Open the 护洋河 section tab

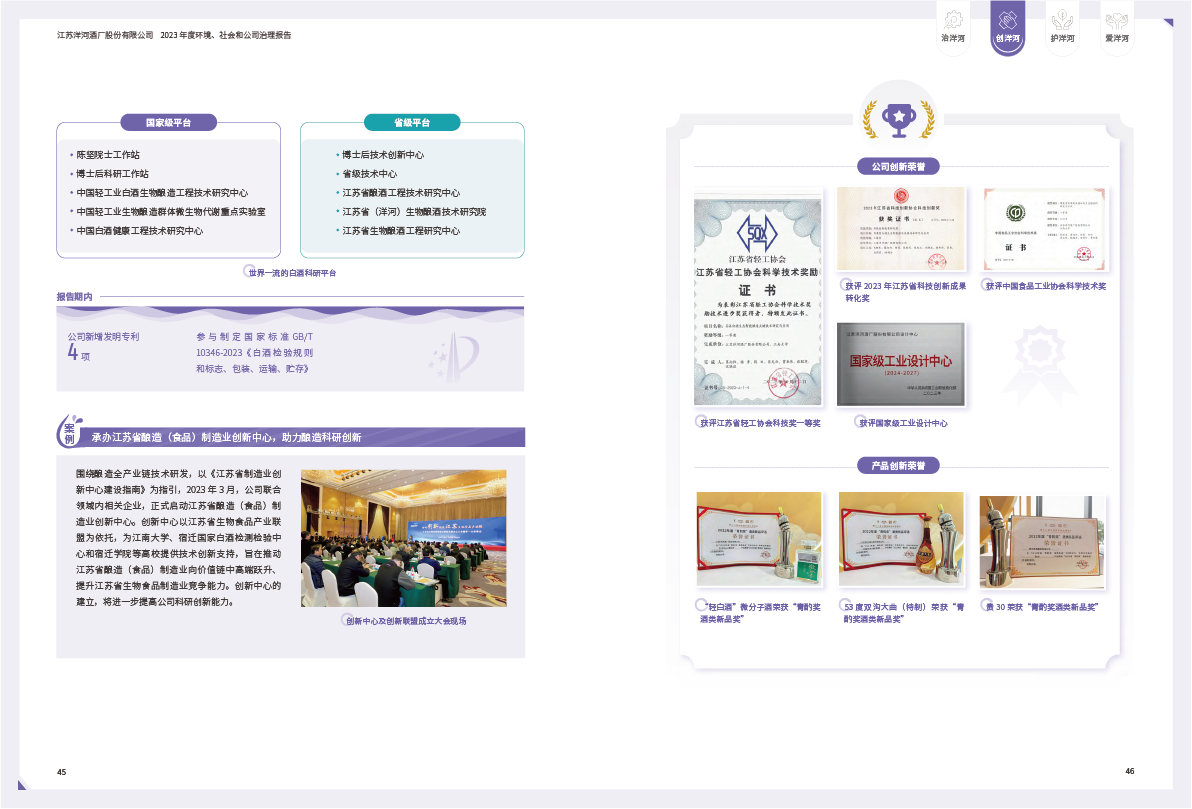point(1062,38)
